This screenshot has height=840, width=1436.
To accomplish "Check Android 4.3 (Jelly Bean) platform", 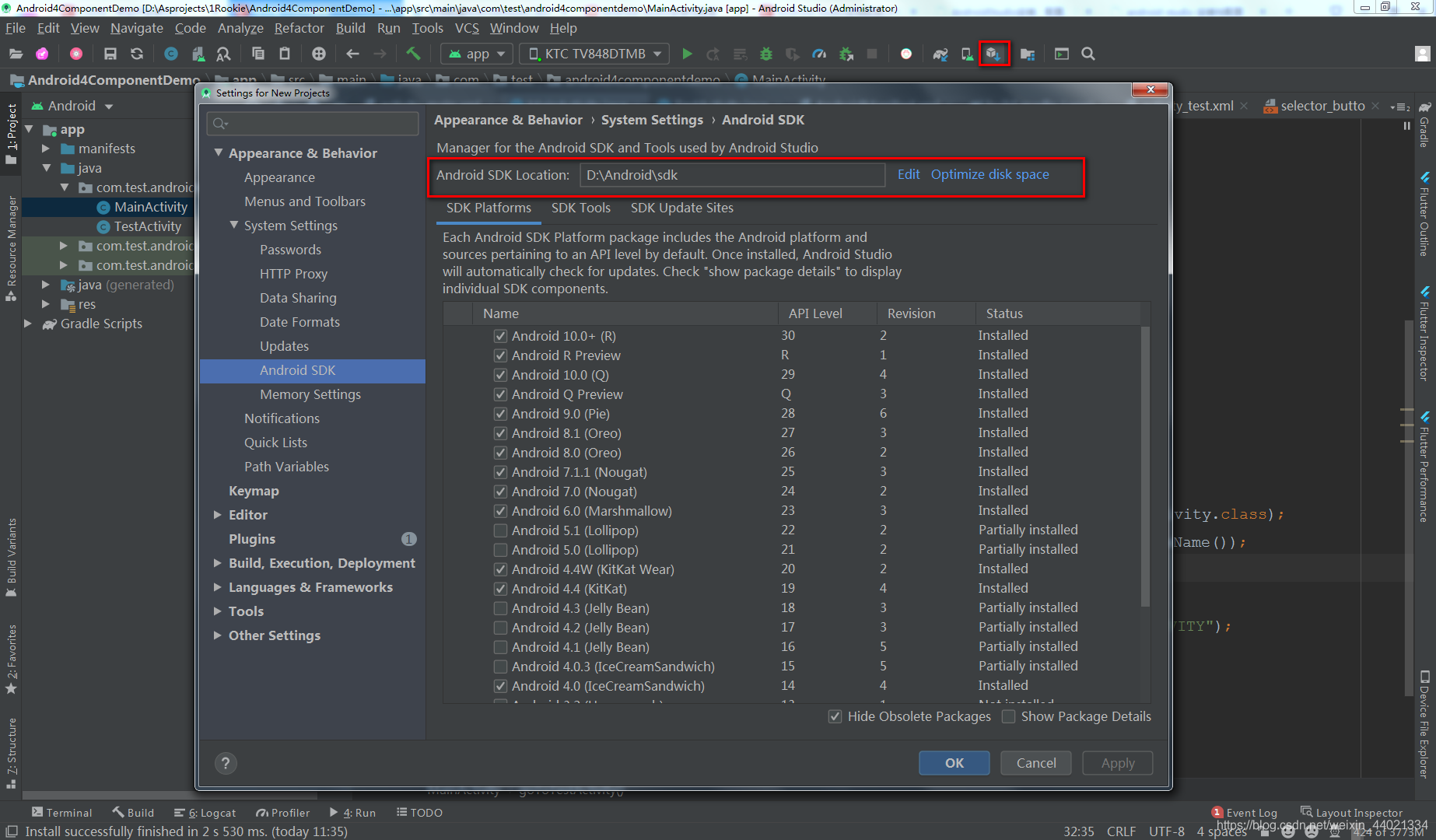I will click(x=500, y=608).
